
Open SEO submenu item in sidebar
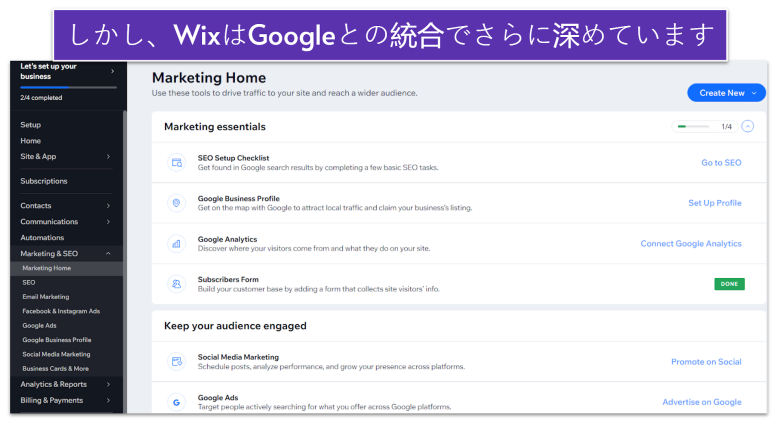click(29, 283)
